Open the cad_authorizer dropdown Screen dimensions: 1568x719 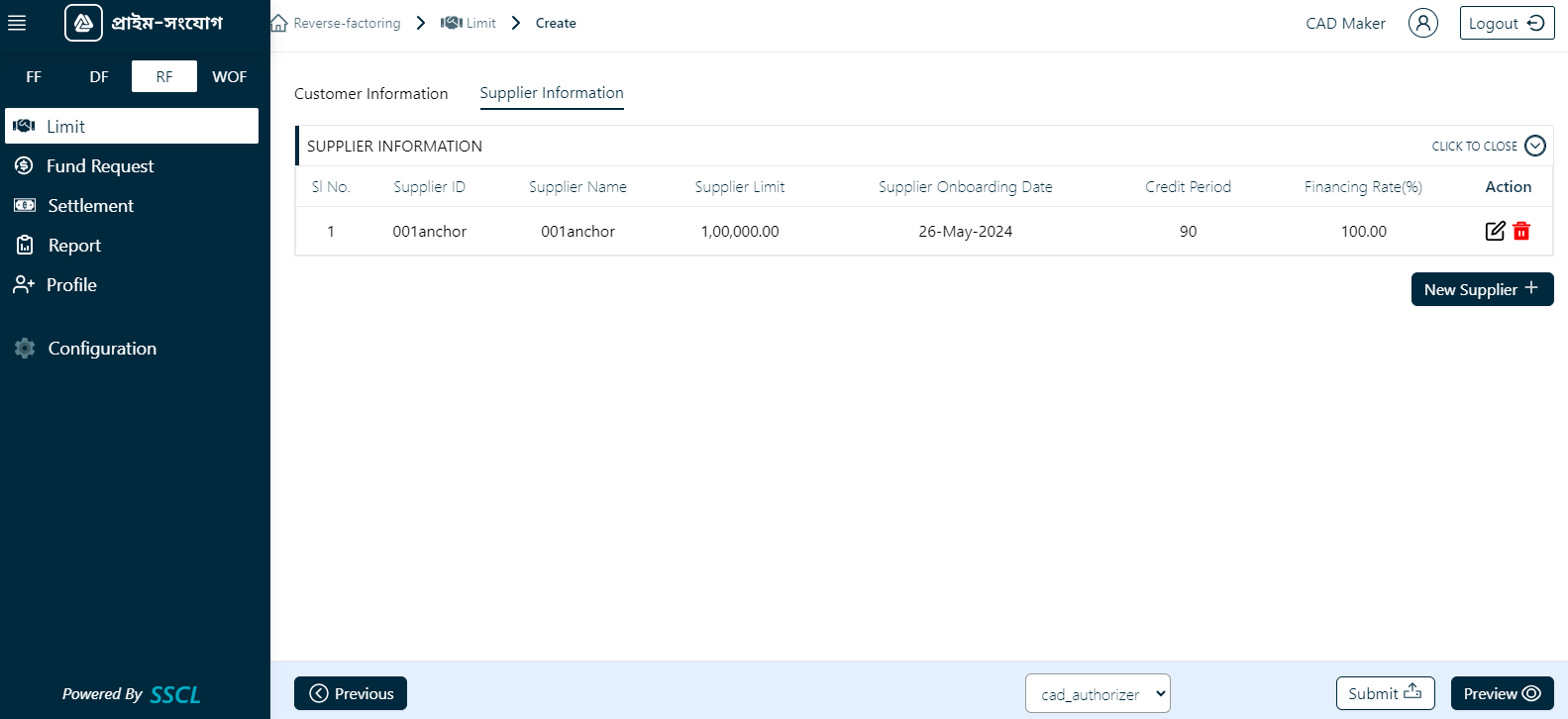point(1098,693)
